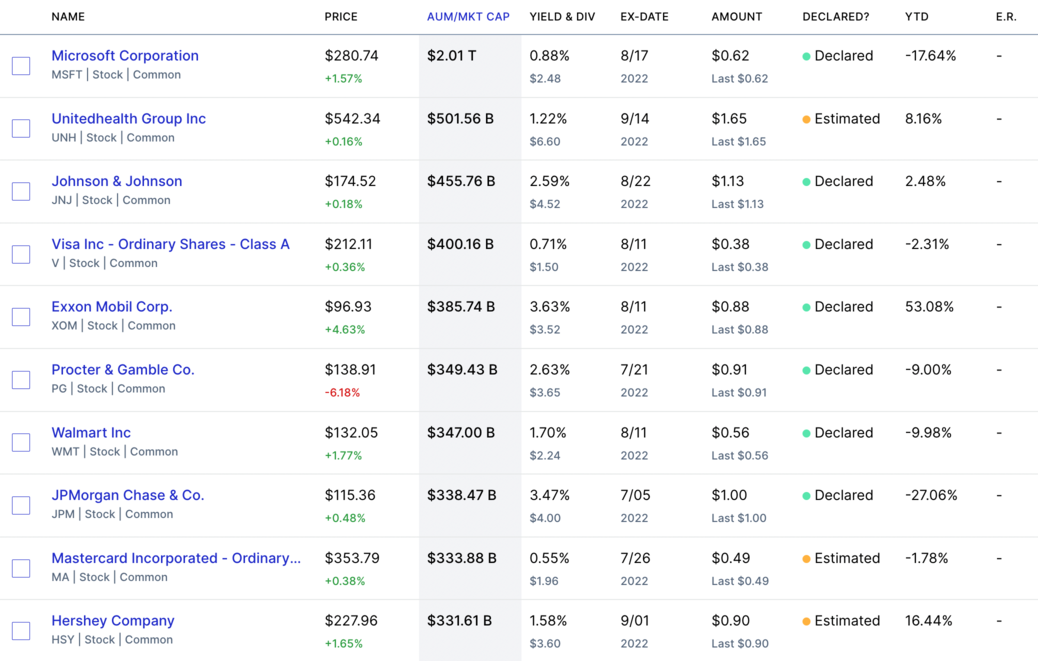Click the $6.60 annual dividend for Unitedhealth
1038x661 pixels.
click(x=545, y=142)
